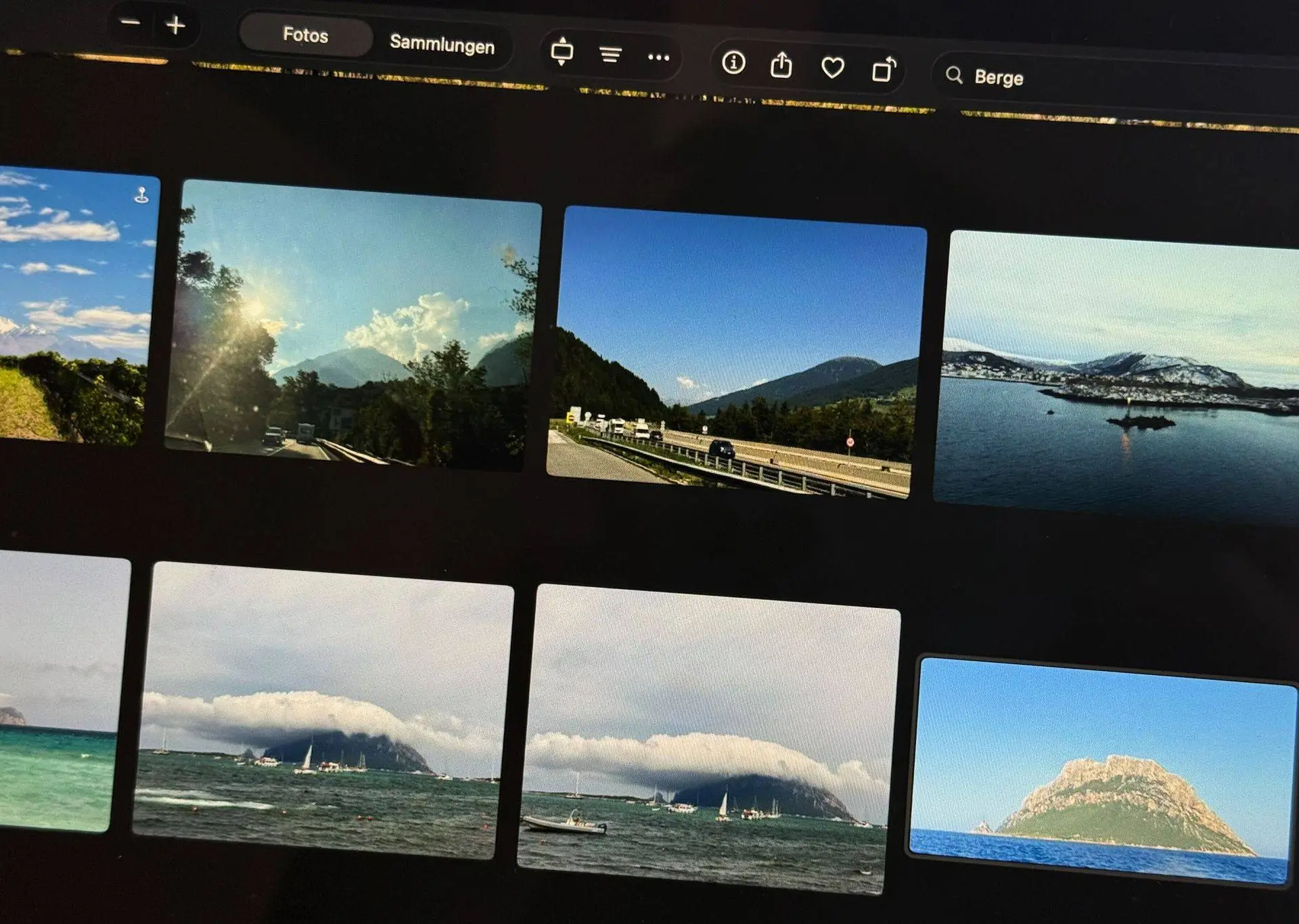Open the highway with cars photo
This screenshot has width=1299, height=924.
pos(735,353)
